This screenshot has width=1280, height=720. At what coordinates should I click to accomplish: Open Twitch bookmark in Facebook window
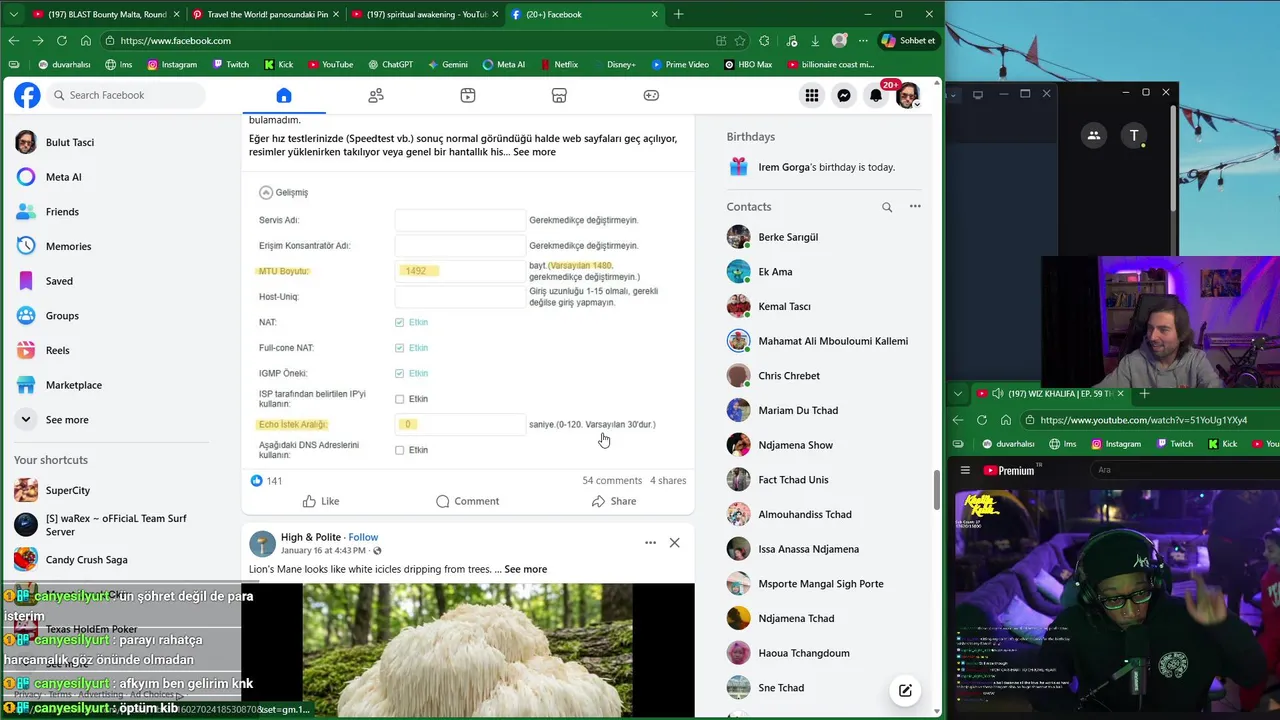pyautogui.click(x=231, y=64)
